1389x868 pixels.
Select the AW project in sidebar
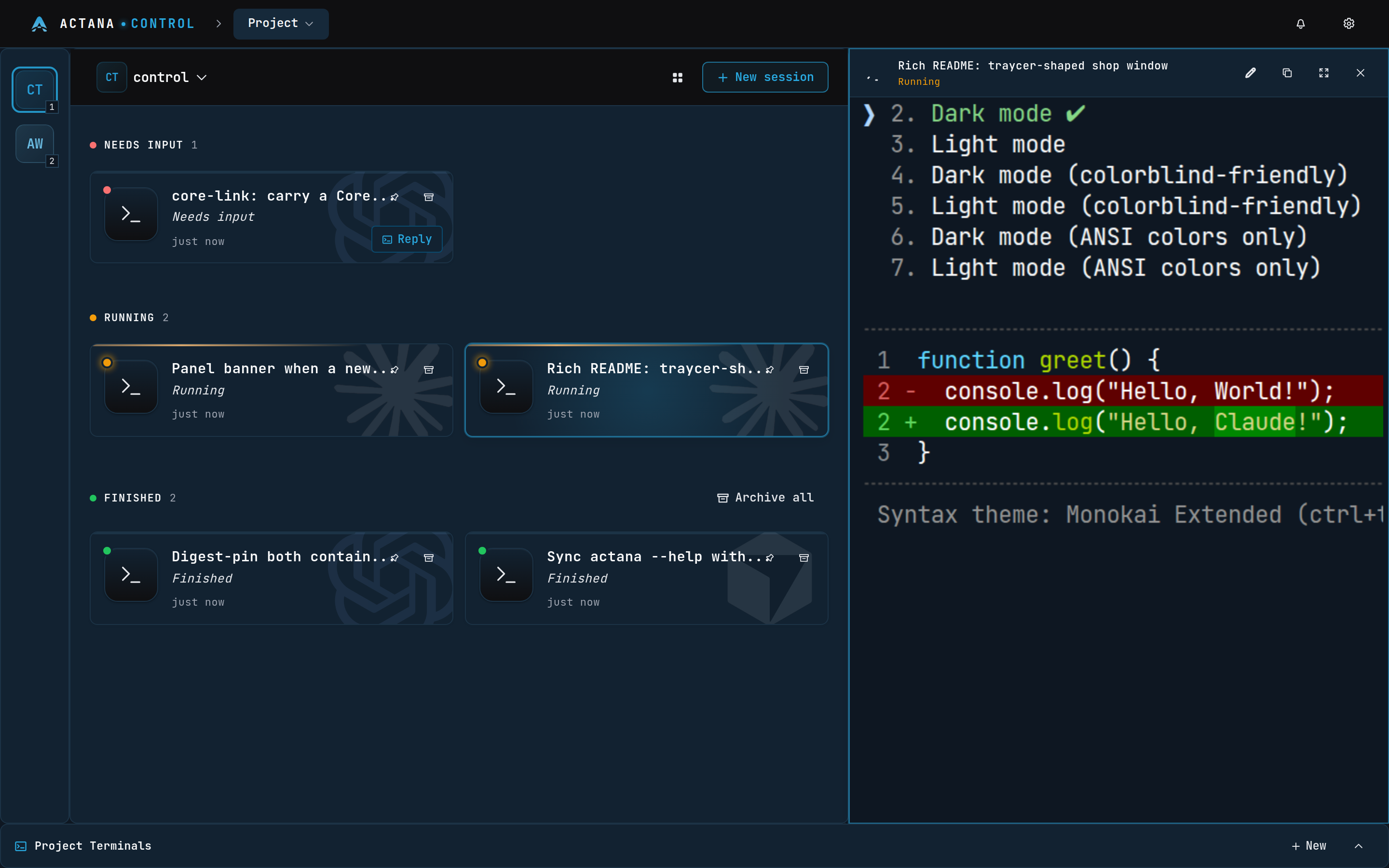34,144
